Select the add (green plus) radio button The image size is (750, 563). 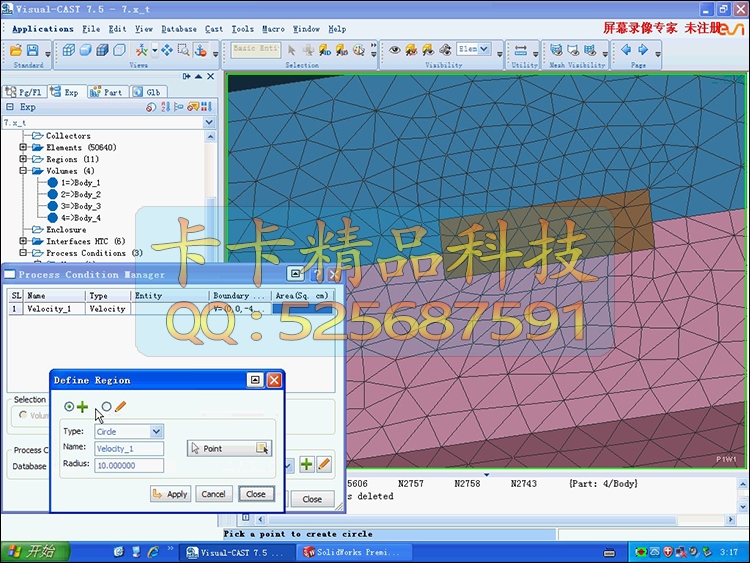69,407
